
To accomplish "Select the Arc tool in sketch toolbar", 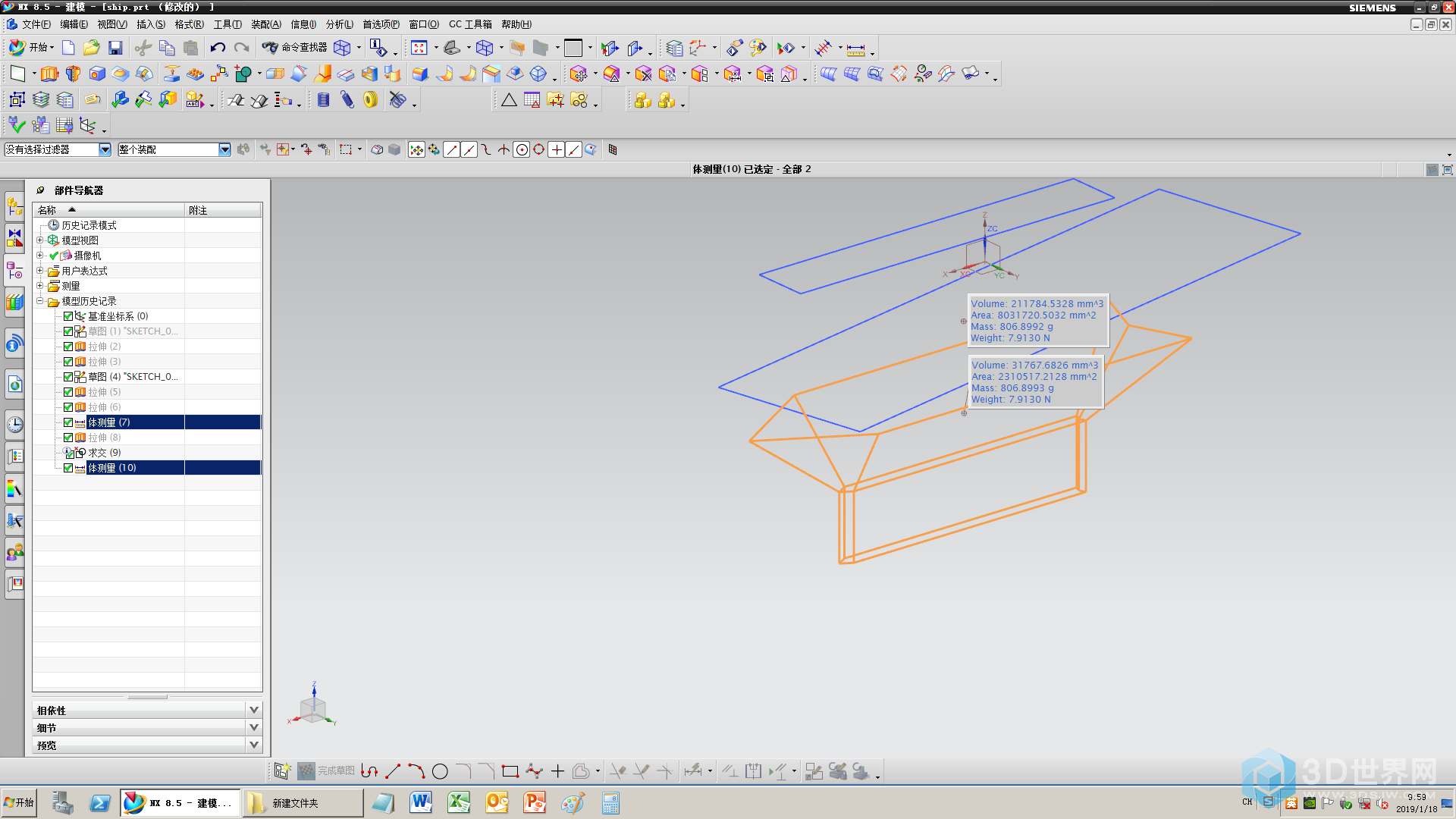I will tap(416, 771).
